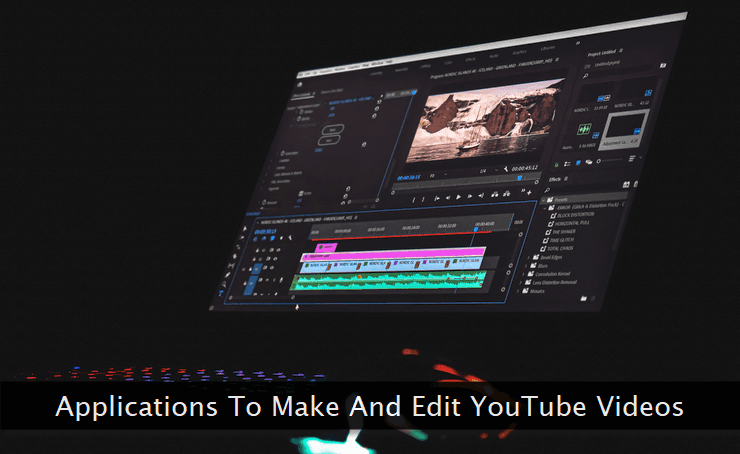Switch to the Color workspace tab

click(x=448, y=63)
